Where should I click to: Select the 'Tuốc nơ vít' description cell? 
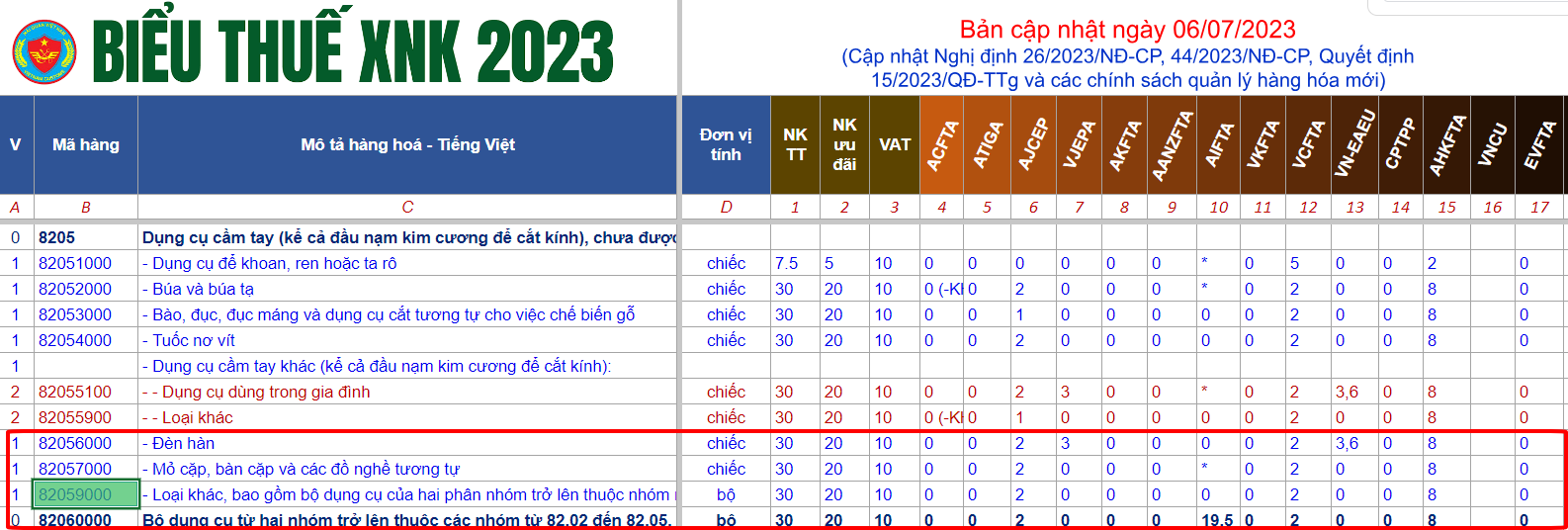pos(194,340)
